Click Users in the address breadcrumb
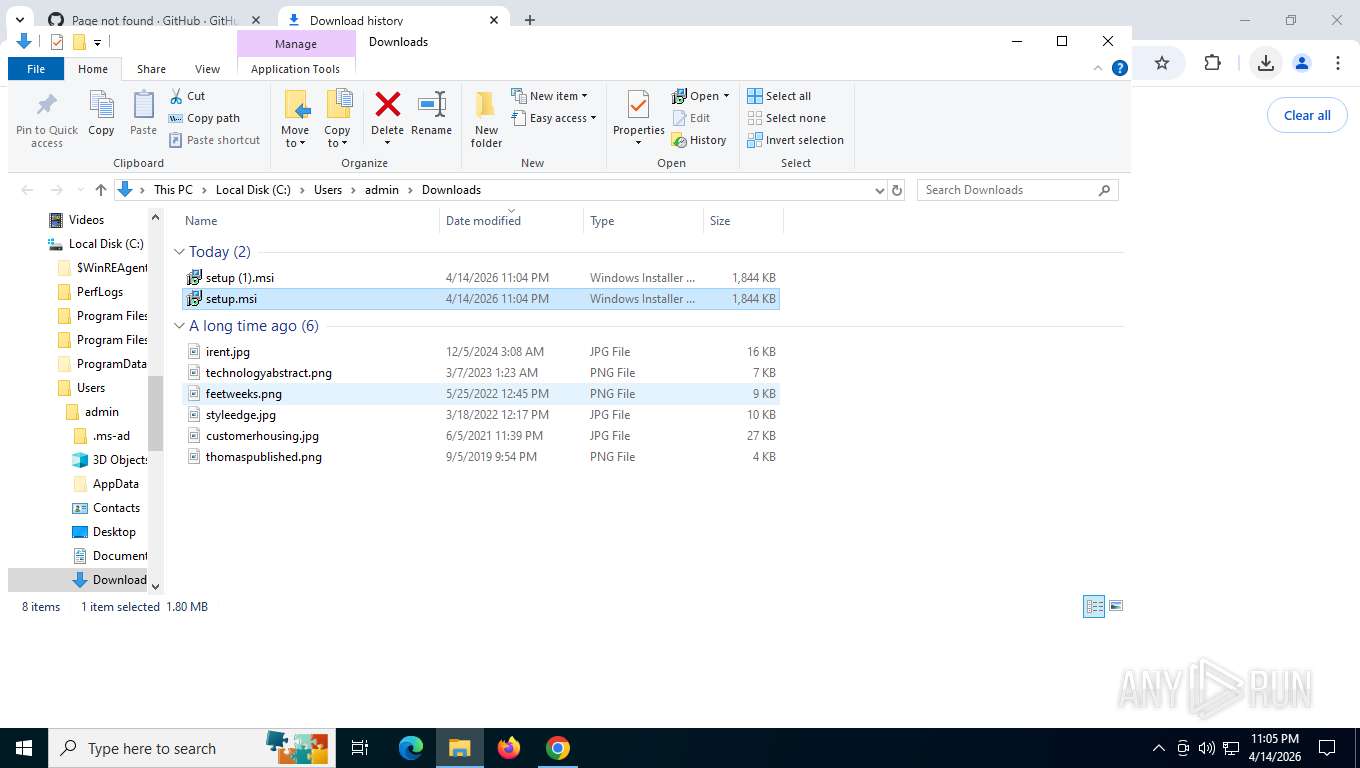 click(328, 190)
